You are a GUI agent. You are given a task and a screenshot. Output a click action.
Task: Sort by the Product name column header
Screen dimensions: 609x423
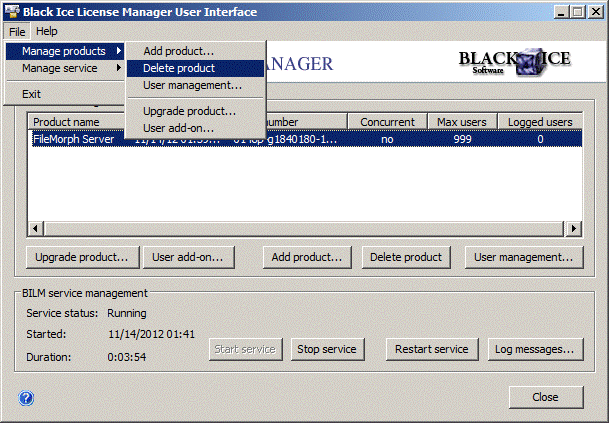pyautogui.click(x=77, y=122)
